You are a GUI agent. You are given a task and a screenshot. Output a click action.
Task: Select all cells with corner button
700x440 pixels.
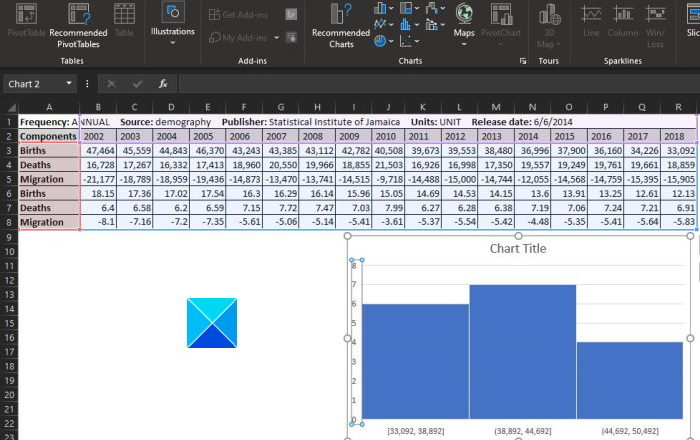11,107
